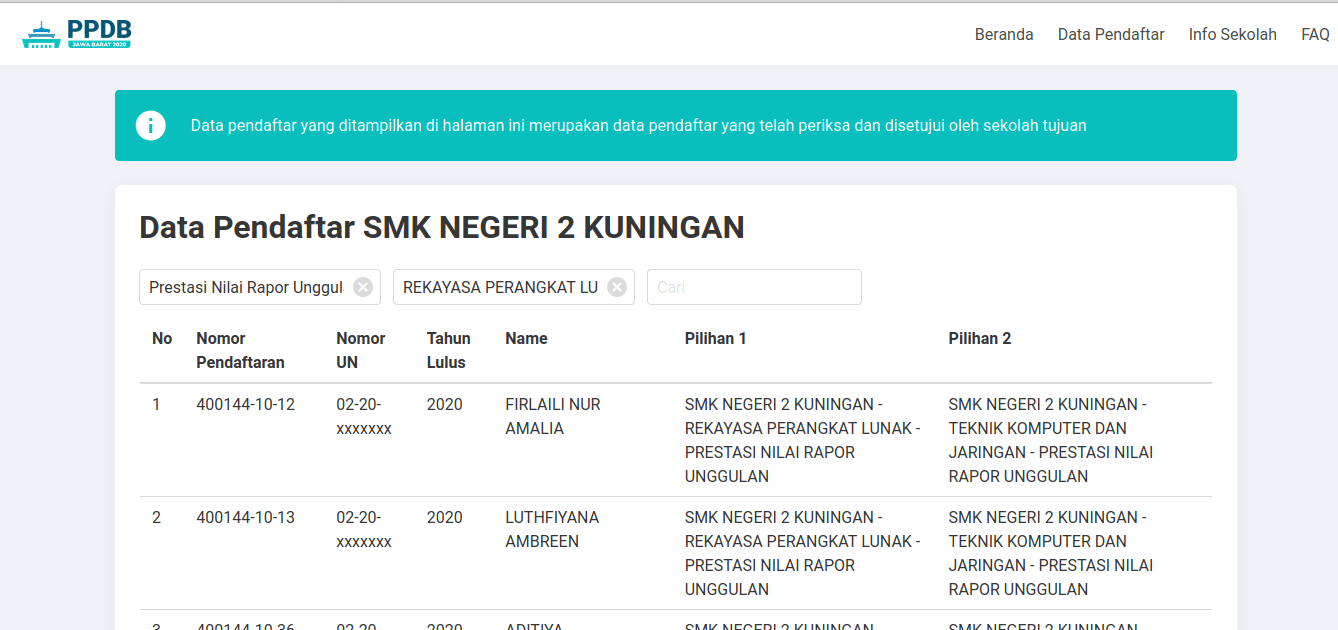Click the PPDB Jawa Barat logo
Image resolution: width=1338 pixels, height=630 pixels.
[x=77, y=35]
